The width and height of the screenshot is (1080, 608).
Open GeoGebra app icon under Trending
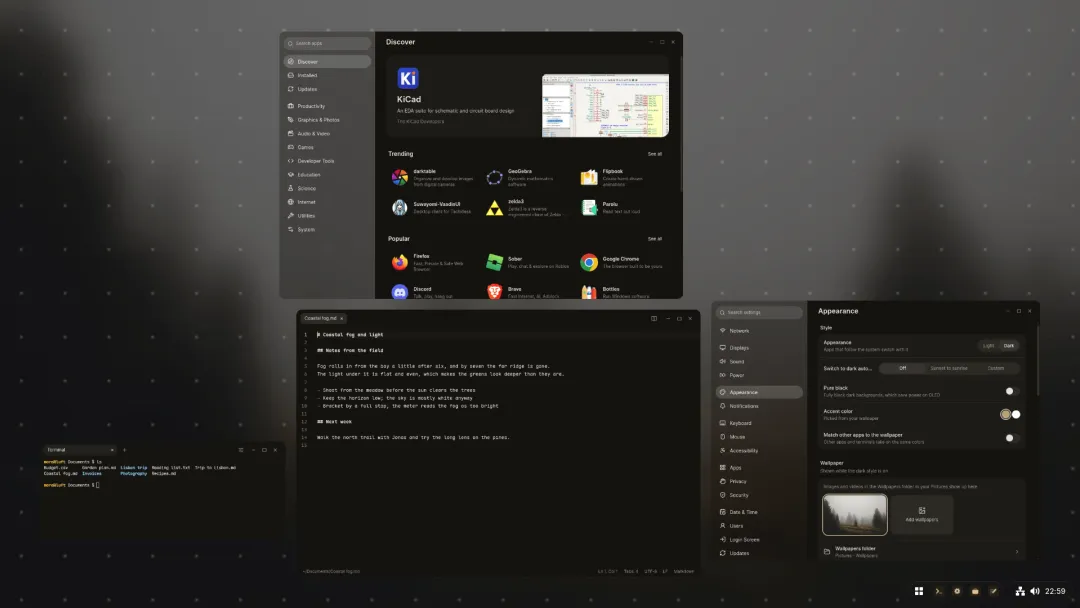click(x=494, y=178)
